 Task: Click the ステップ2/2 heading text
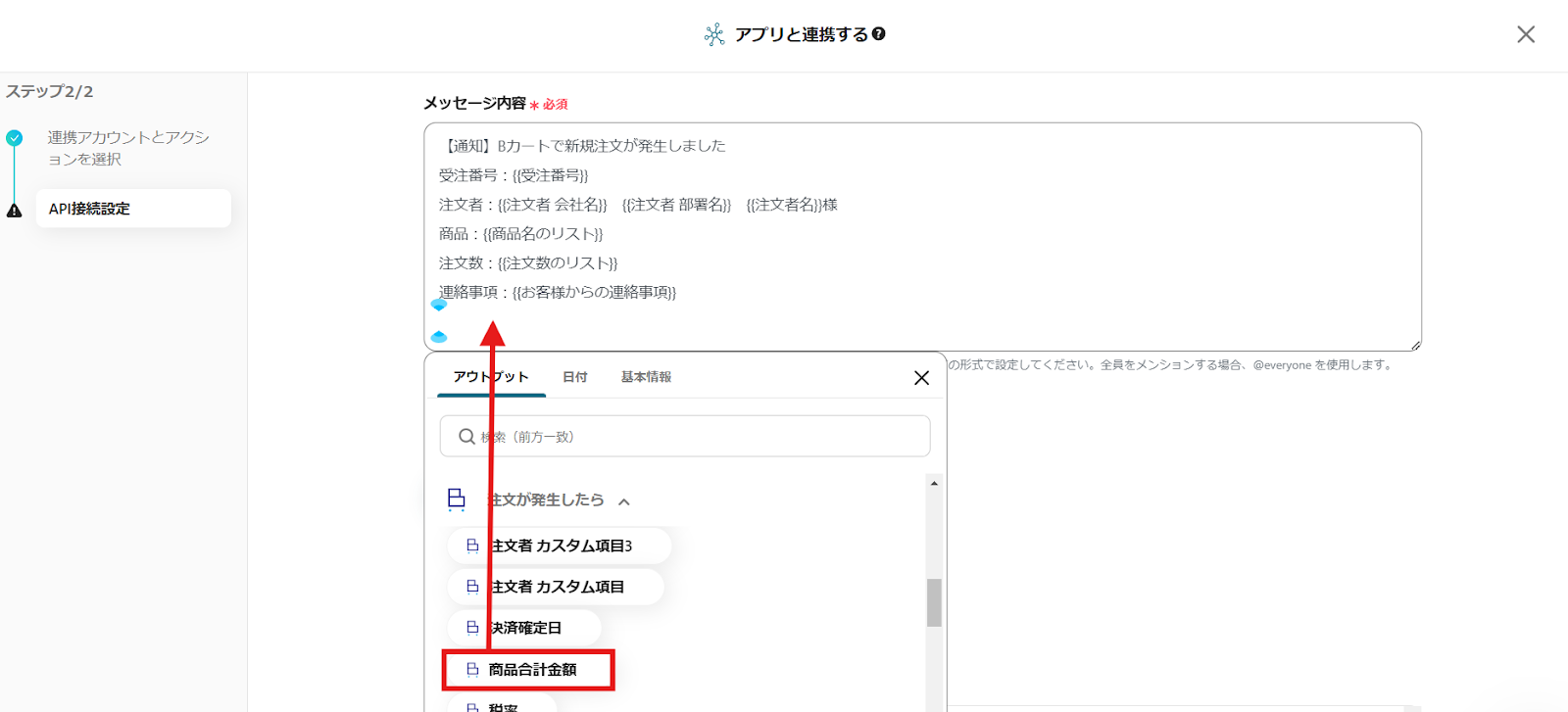[50, 91]
